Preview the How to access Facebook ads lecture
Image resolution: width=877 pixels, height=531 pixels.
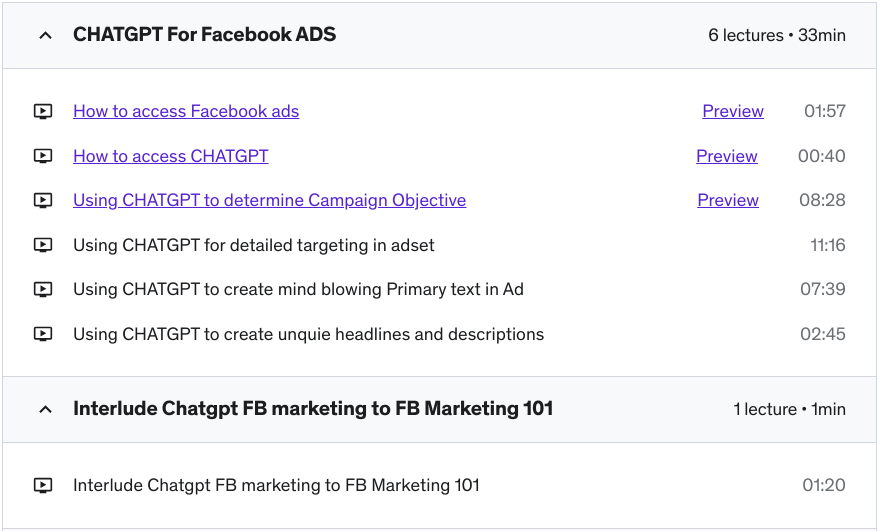[x=733, y=111]
